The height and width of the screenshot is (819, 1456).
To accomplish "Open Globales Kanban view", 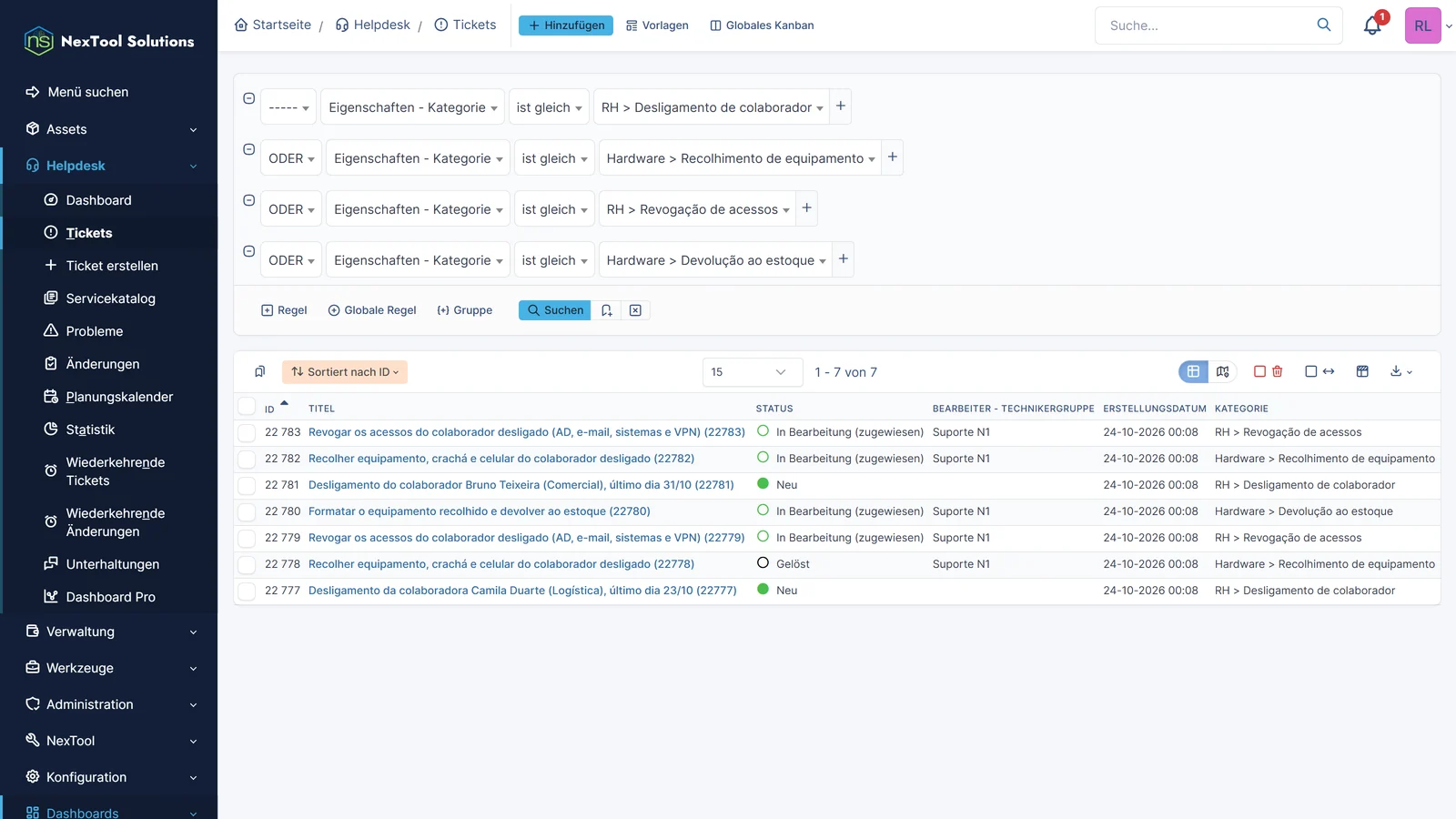I will (x=762, y=25).
